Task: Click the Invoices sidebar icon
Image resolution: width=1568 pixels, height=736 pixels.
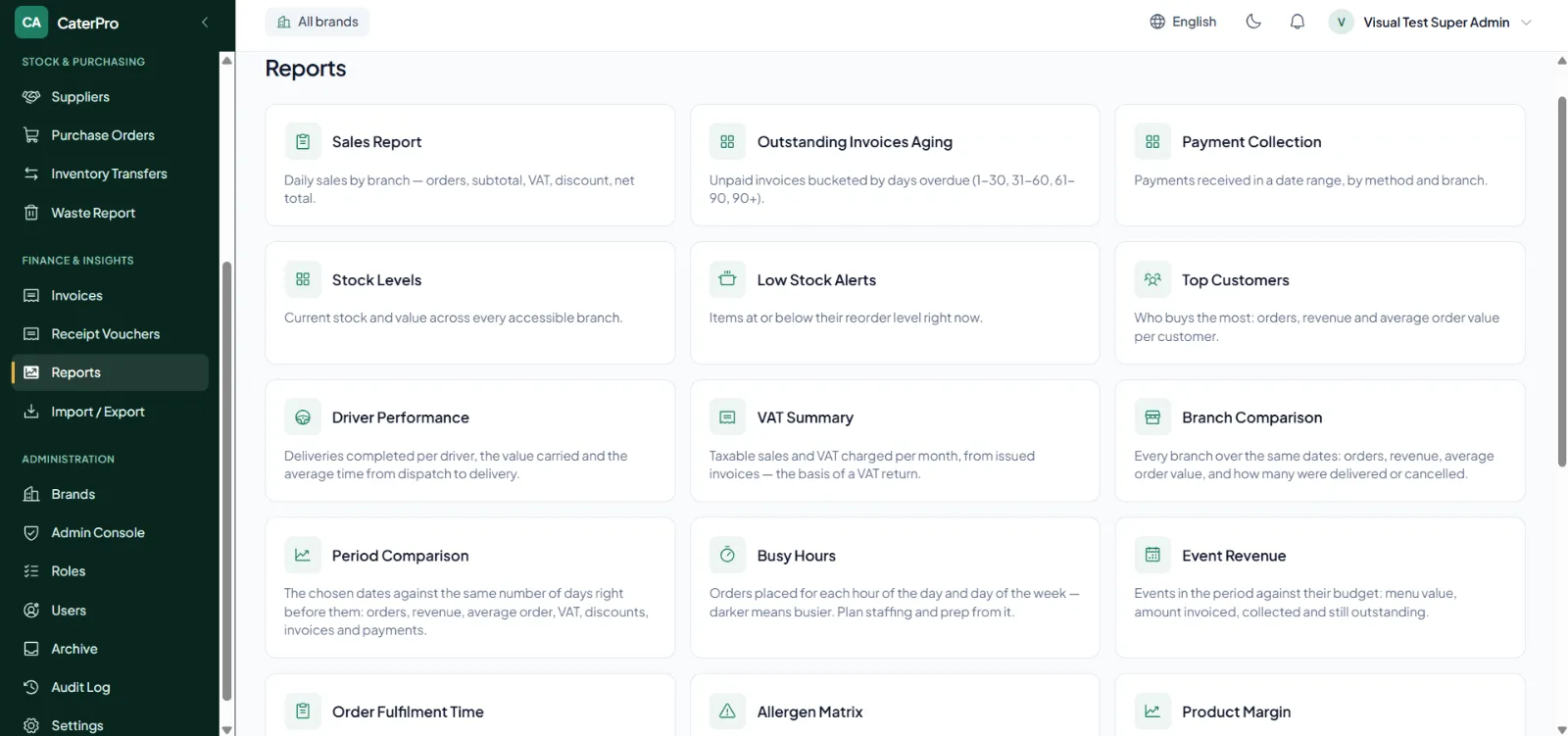Action: pyautogui.click(x=31, y=296)
